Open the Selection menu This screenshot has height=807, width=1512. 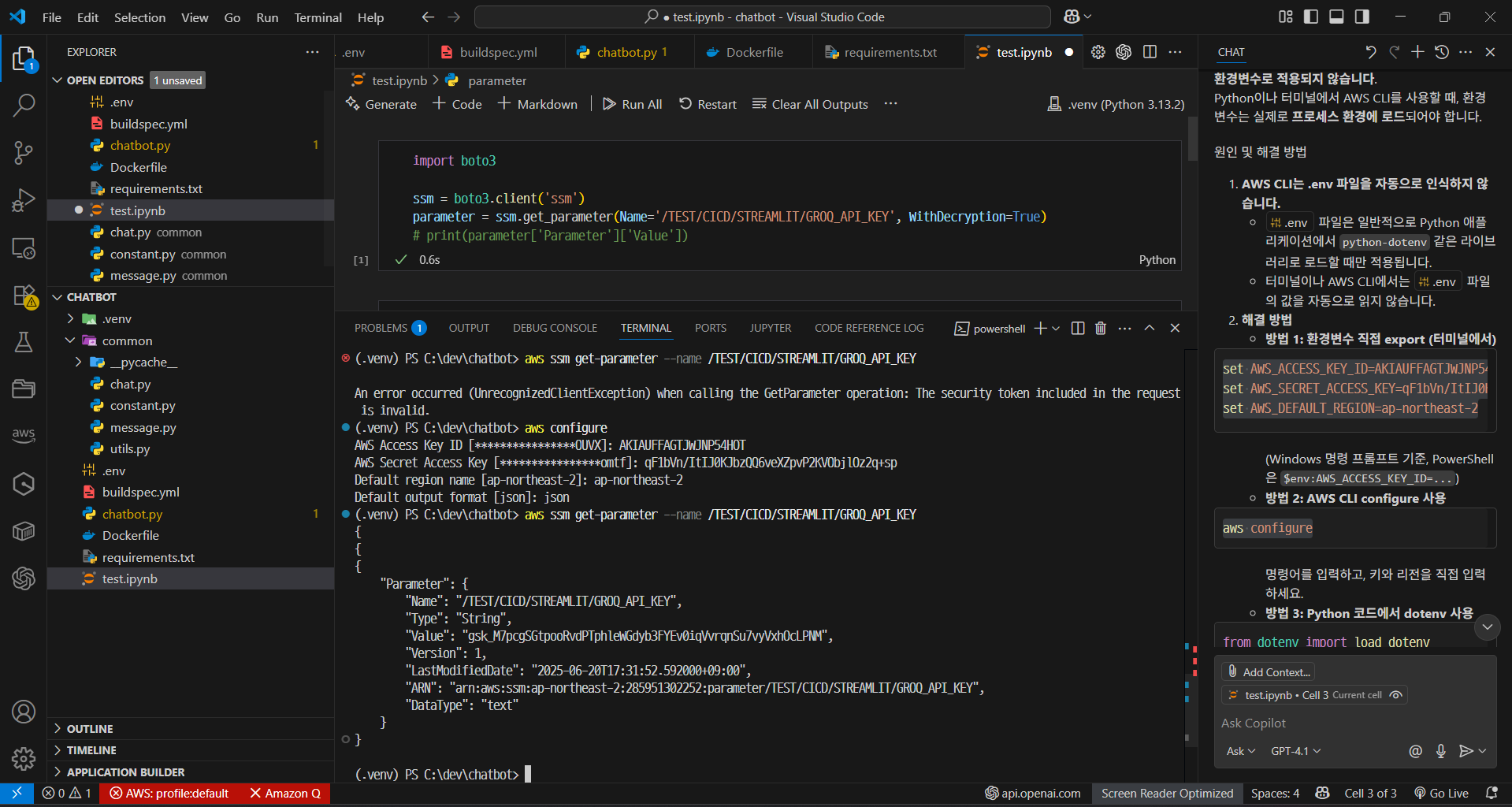click(x=139, y=17)
